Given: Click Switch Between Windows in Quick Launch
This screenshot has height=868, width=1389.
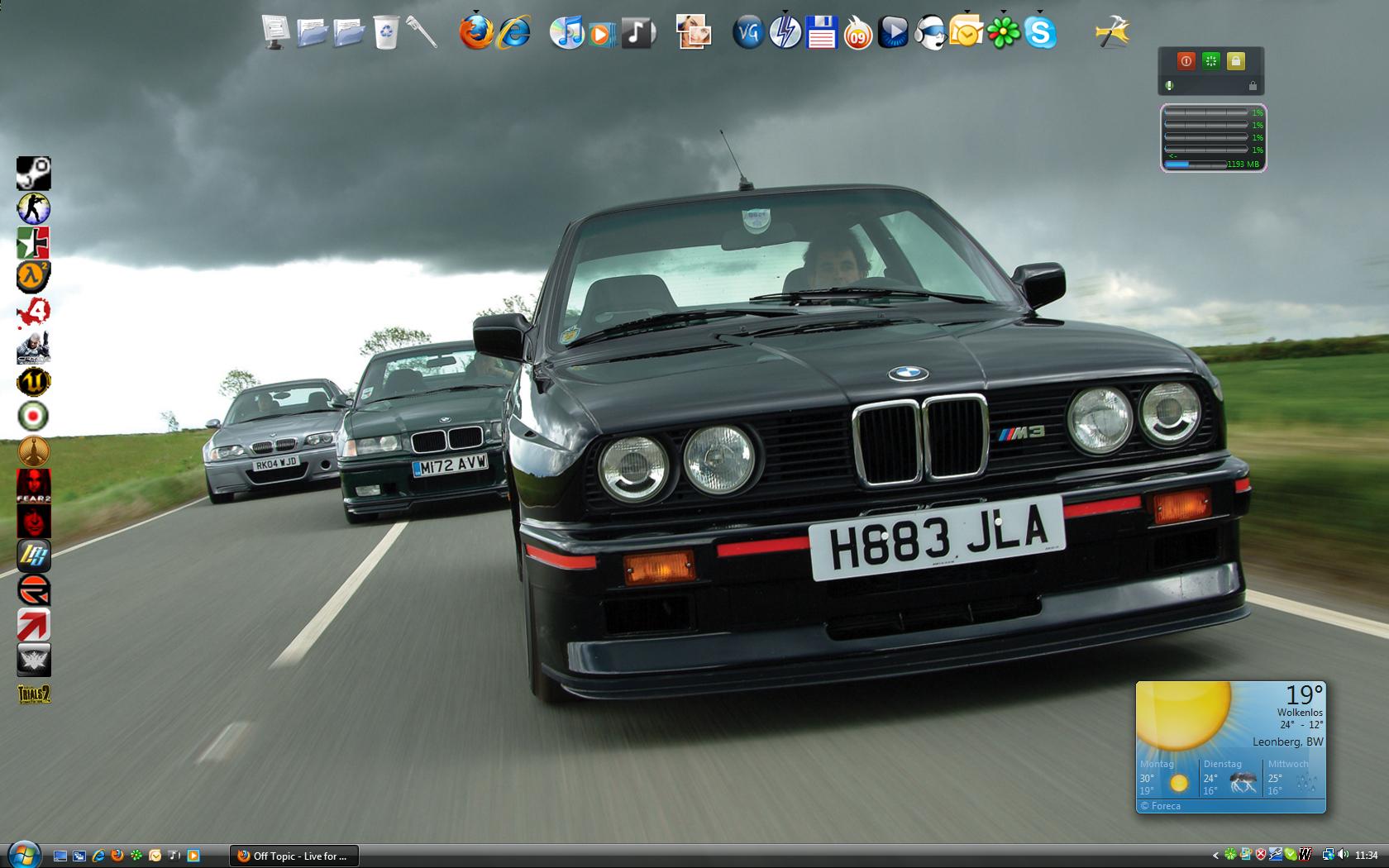Looking at the screenshot, I should (79, 856).
